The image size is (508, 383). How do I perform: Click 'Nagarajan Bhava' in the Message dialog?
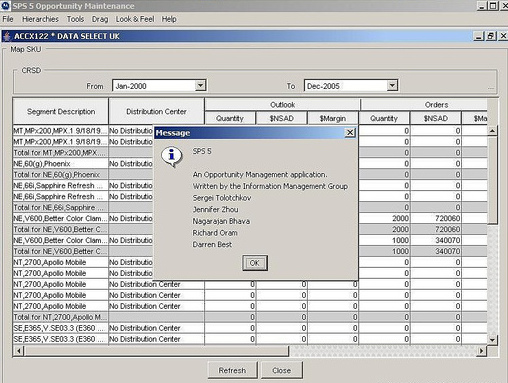(x=221, y=221)
